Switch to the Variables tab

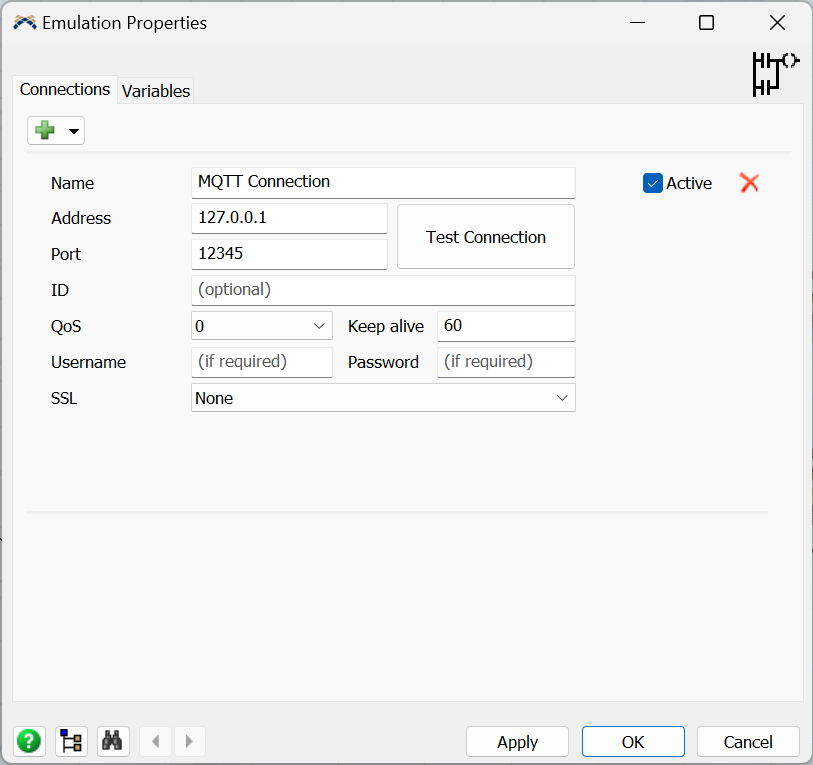coord(156,91)
